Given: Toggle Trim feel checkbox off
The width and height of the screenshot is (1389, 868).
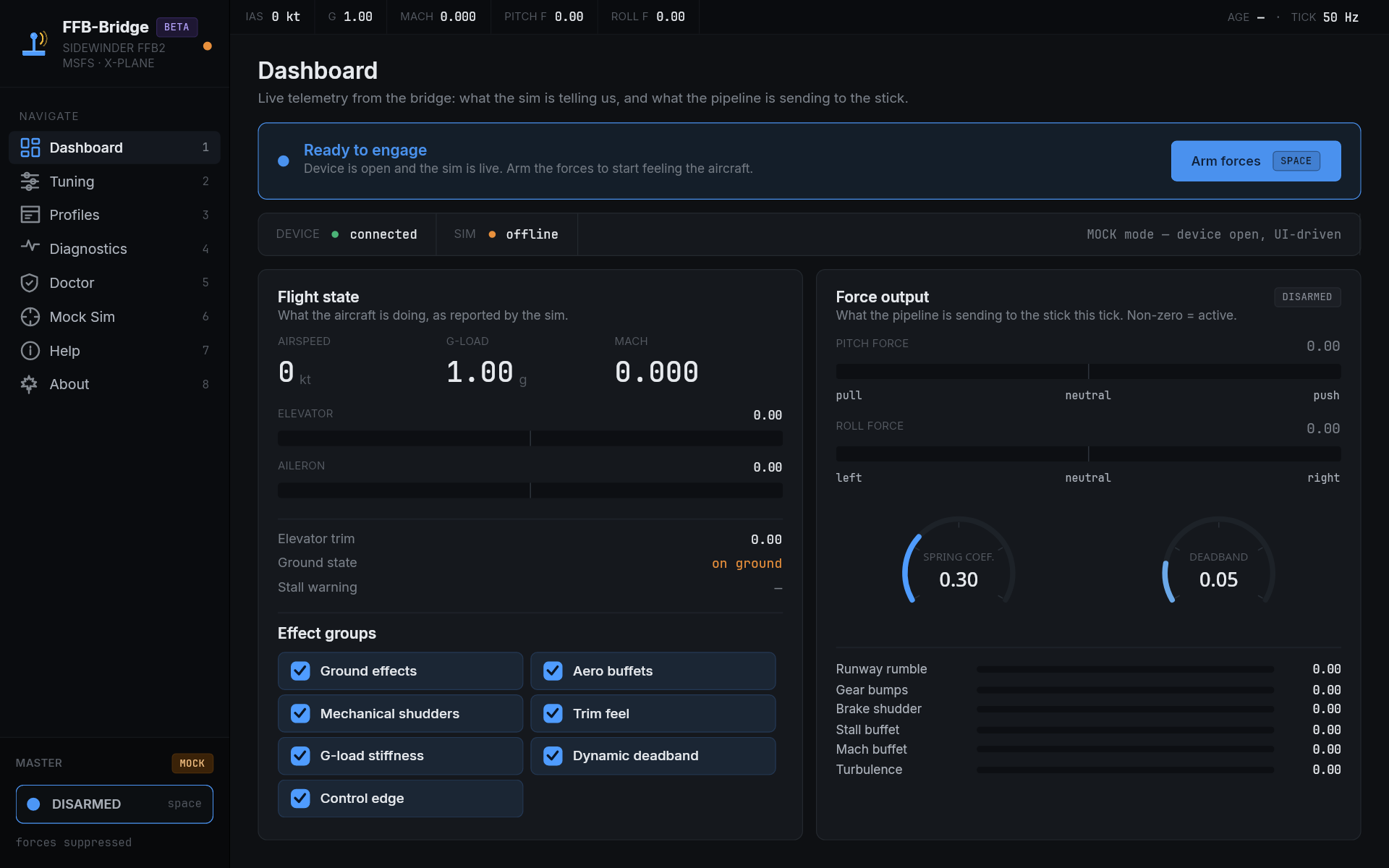Looking at the screenshot, I should point(553,714).
